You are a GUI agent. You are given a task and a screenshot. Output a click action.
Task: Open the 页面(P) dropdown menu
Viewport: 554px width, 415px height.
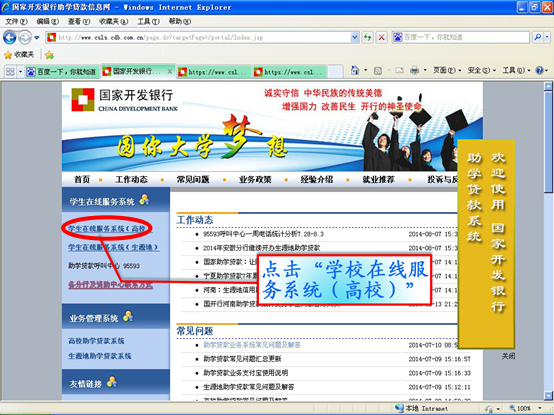(447, 71)
